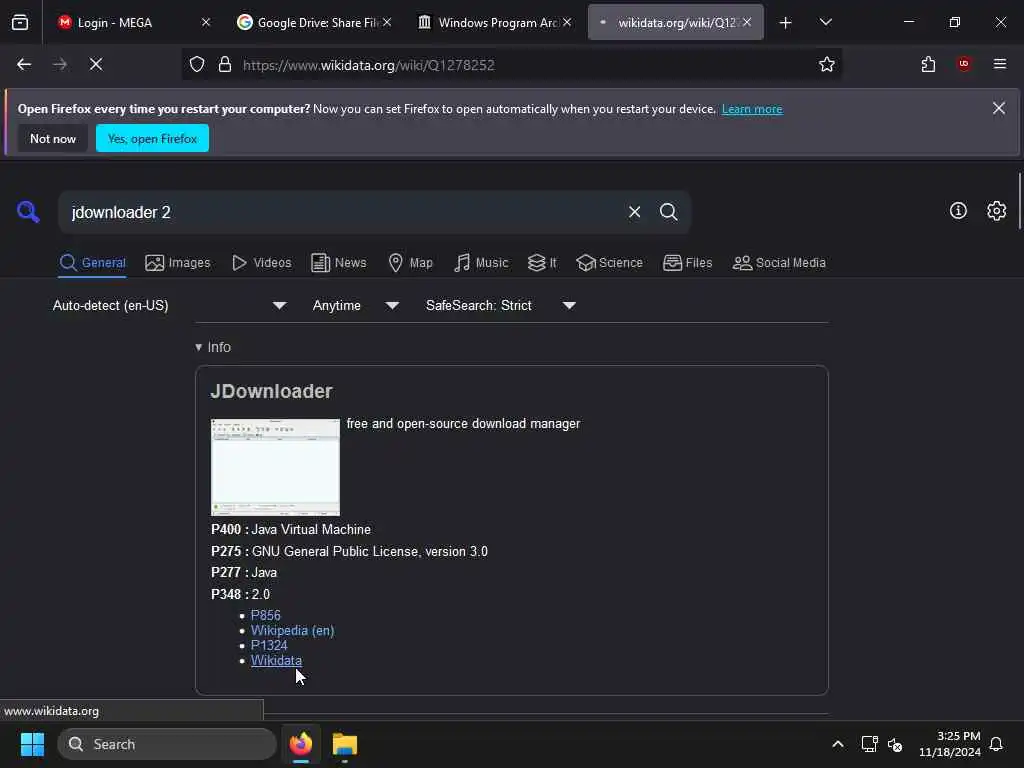Dismiss the Firefox restart notification bar
The height and width of the screenshot is (768, 1024).
click(x=999, y=108)
